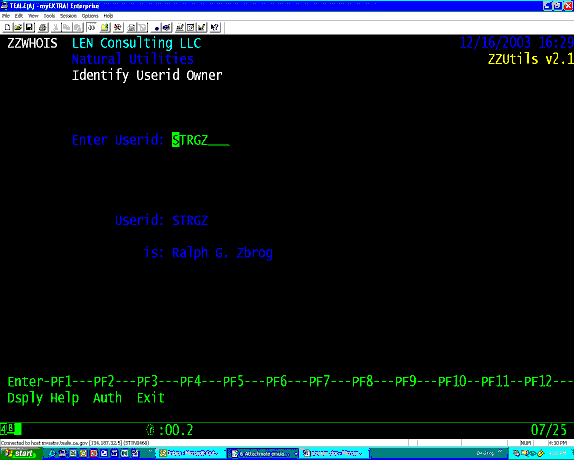
Task: Click the pencil chart icon after macro icons
Action: 180,27
